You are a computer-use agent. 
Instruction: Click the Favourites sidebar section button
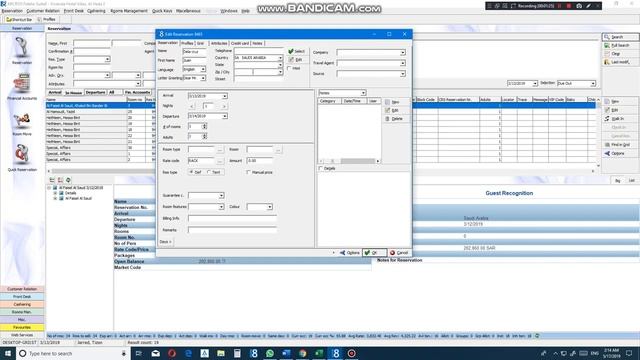(x=22, y=327)
